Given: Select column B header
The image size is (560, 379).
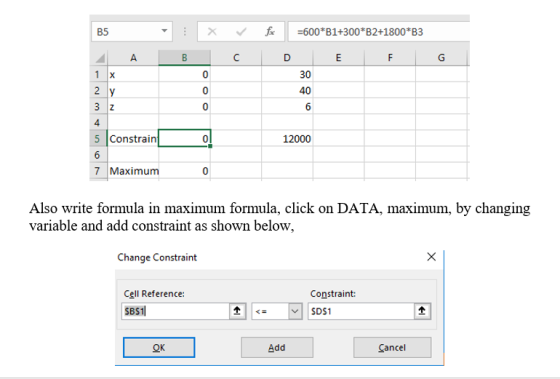Looking at the screenshot, I should click(x=184, y=58).
